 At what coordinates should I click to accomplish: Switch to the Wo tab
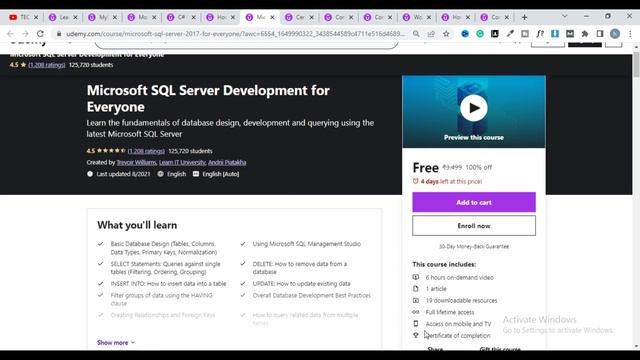tap(417, 17)
